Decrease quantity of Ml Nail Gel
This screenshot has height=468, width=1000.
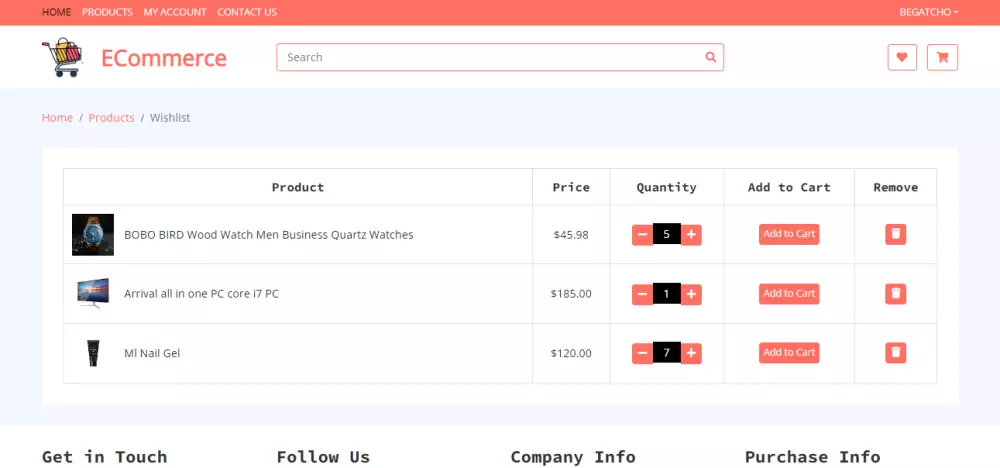[x=642, y=353]
